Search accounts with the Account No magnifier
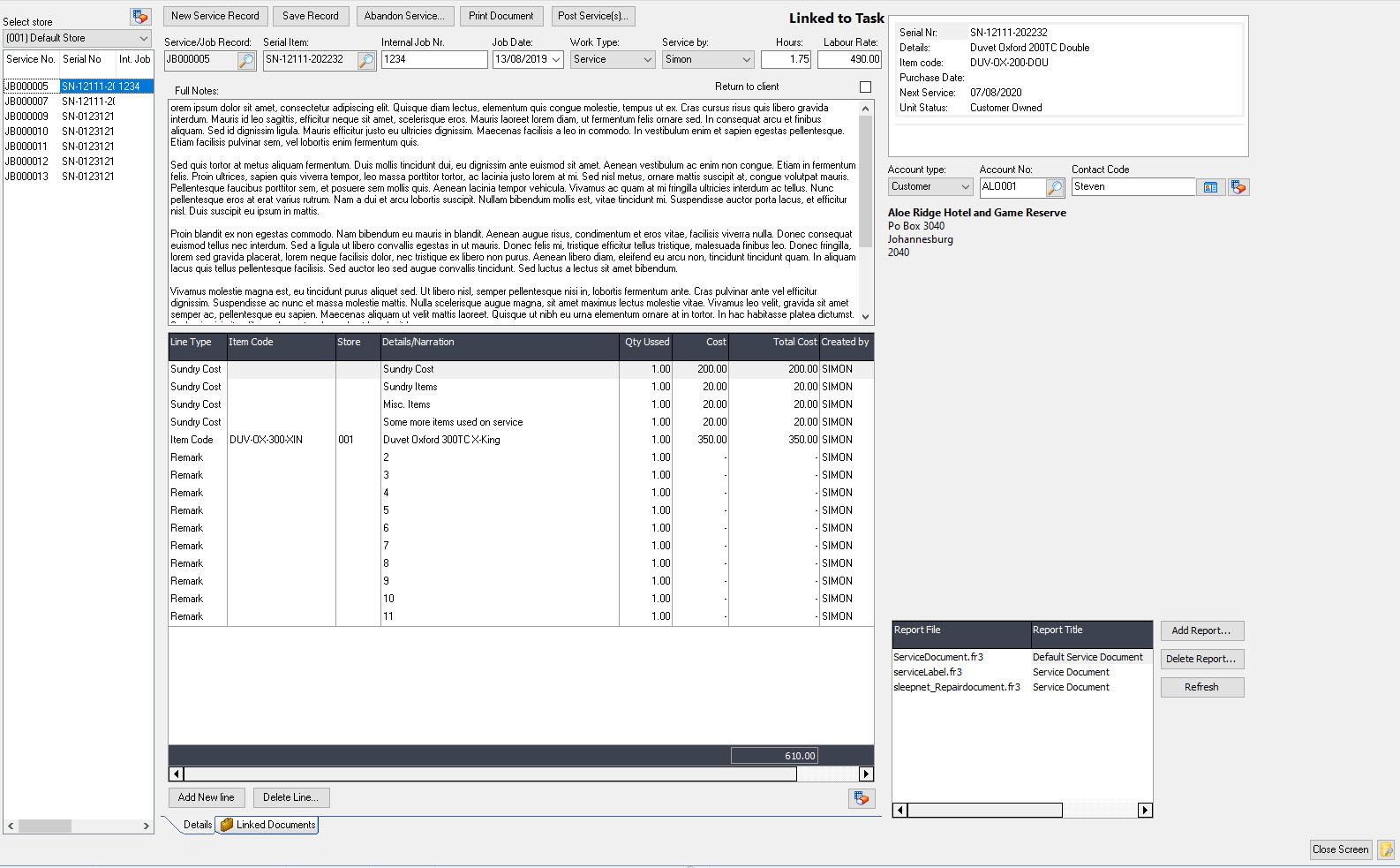The width and height of the screenshot is (1400, 868). click(x=1055, y=187)
